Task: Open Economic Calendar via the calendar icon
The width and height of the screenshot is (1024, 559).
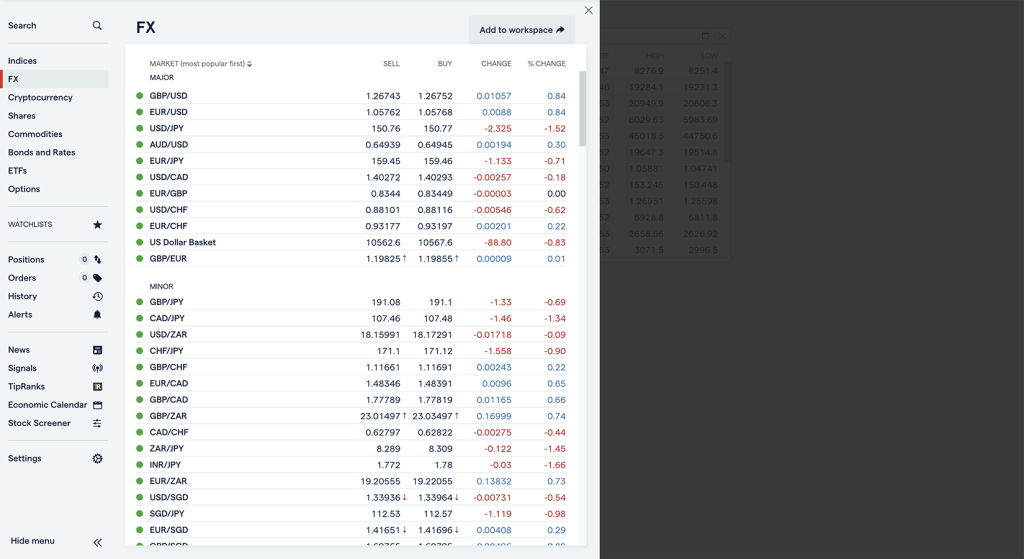Action: point(97,405)
